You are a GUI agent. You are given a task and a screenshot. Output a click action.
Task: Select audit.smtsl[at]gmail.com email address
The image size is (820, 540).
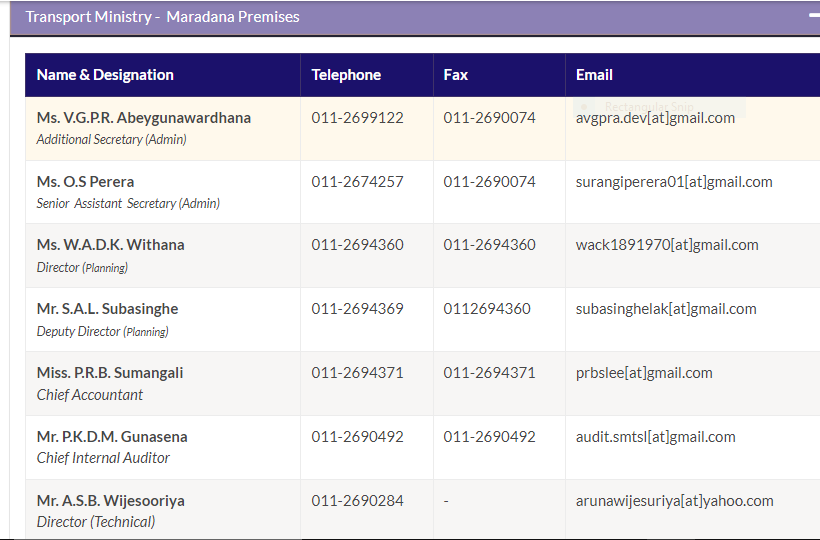point(655,437)
